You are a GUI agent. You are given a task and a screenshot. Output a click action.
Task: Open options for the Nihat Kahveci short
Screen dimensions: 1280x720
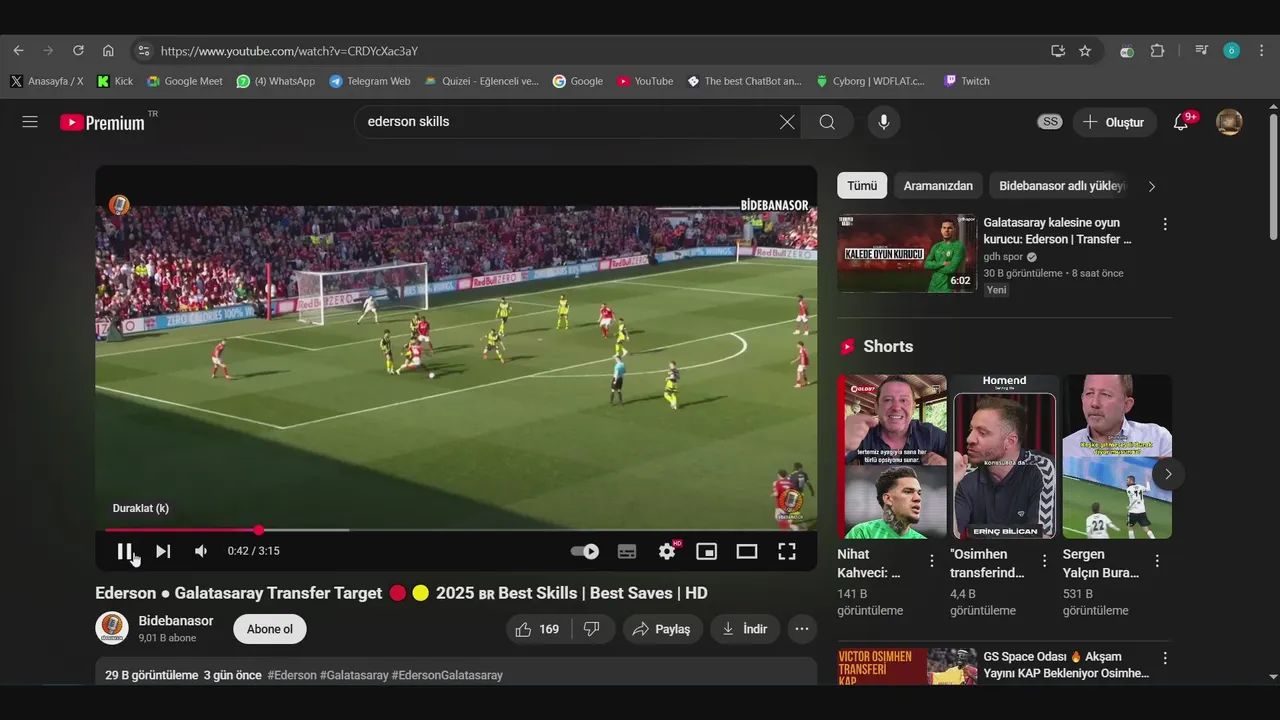click(x=932, y=561)
